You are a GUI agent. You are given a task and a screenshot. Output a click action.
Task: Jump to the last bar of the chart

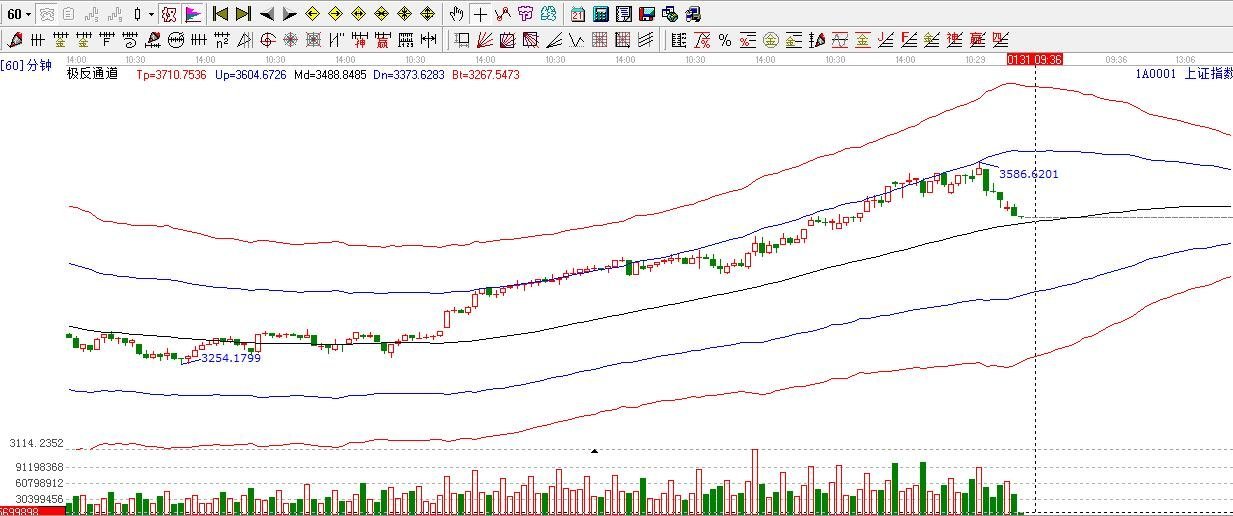[243, 14]
